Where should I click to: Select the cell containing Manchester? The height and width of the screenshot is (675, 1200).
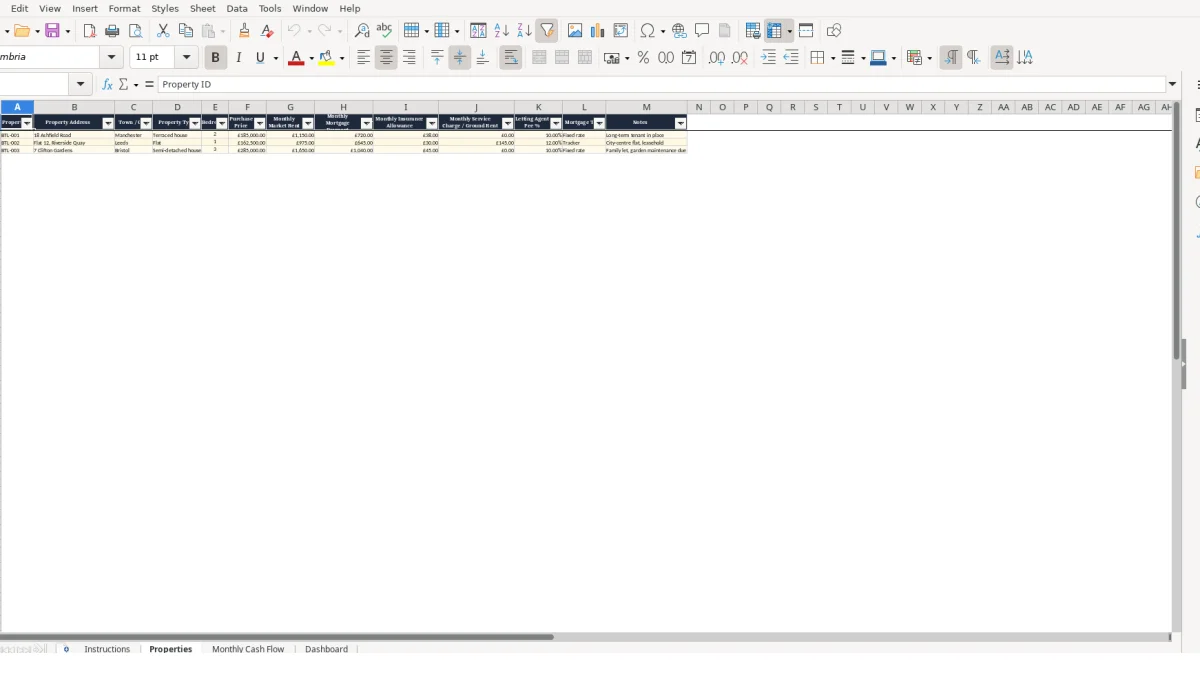coord(133,135)
